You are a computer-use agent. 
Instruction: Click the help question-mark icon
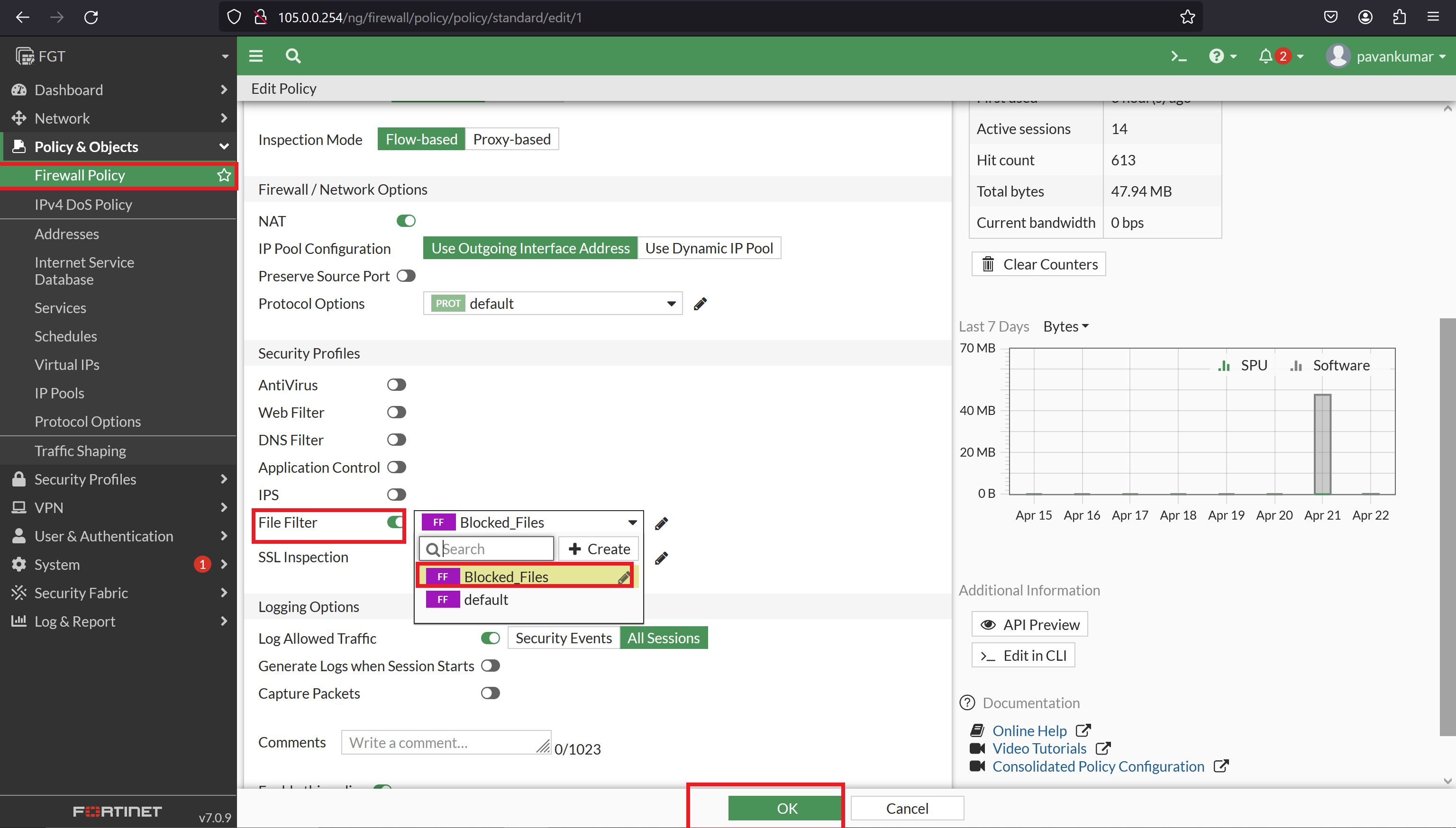[1218, 56]
